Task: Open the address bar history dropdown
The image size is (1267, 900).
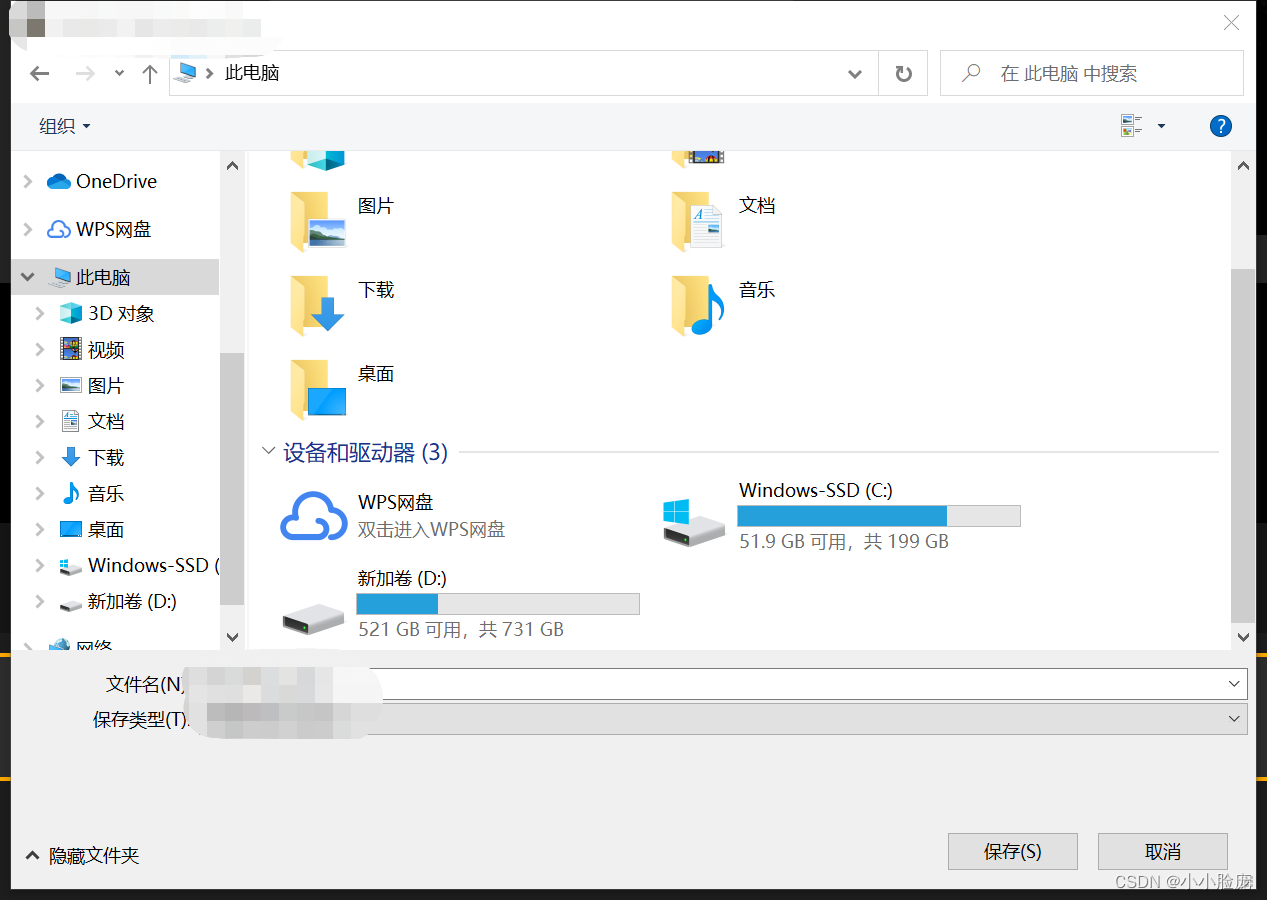Action: [855, 73]
